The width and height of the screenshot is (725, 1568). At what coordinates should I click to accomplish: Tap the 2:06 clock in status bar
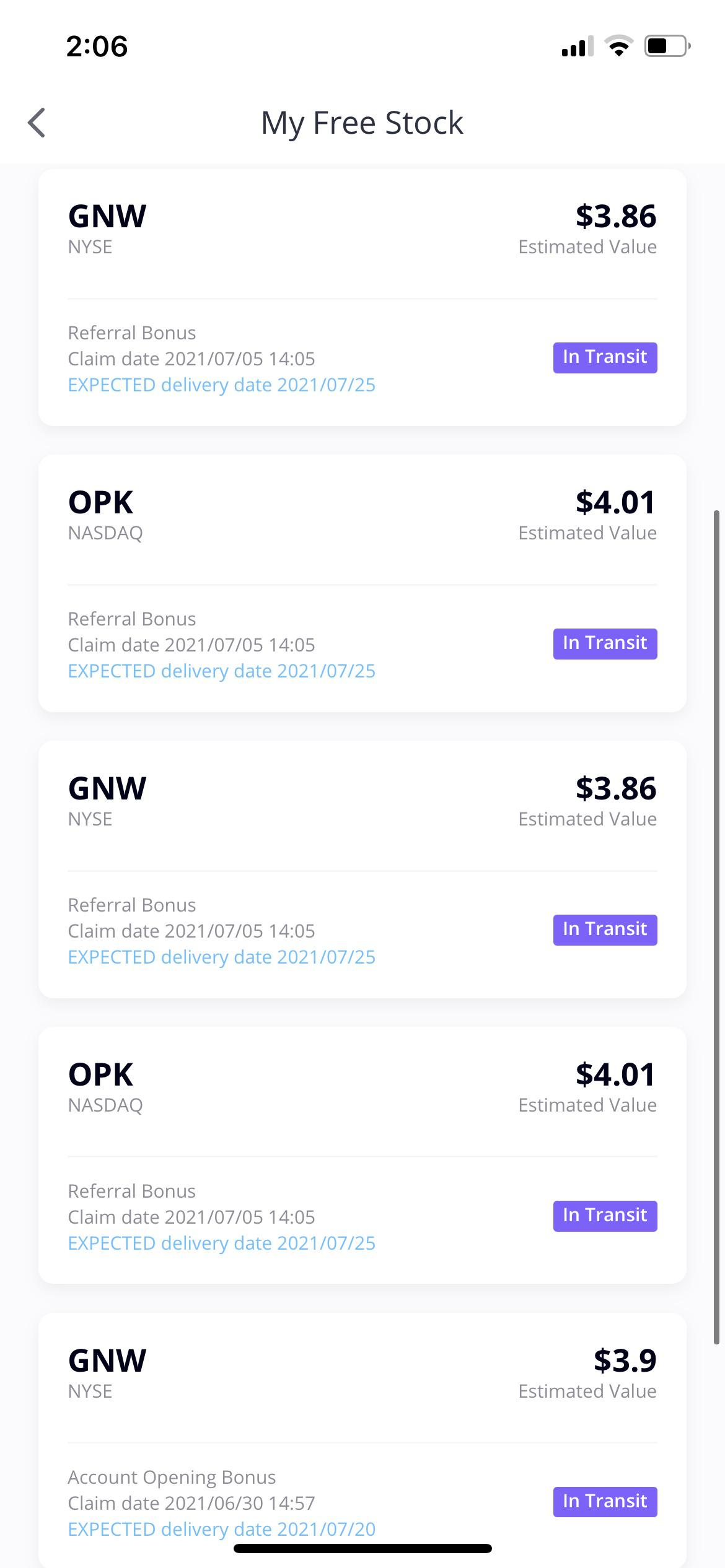97,46
